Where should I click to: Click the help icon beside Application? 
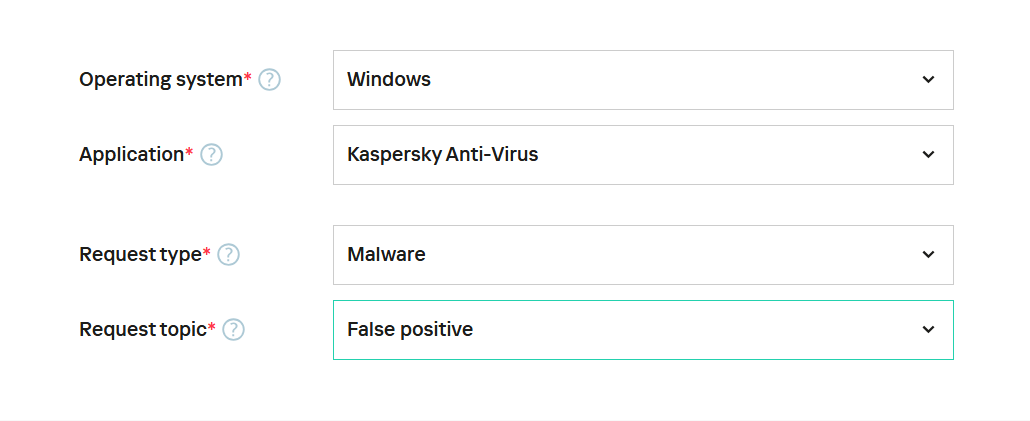[211, 155]
